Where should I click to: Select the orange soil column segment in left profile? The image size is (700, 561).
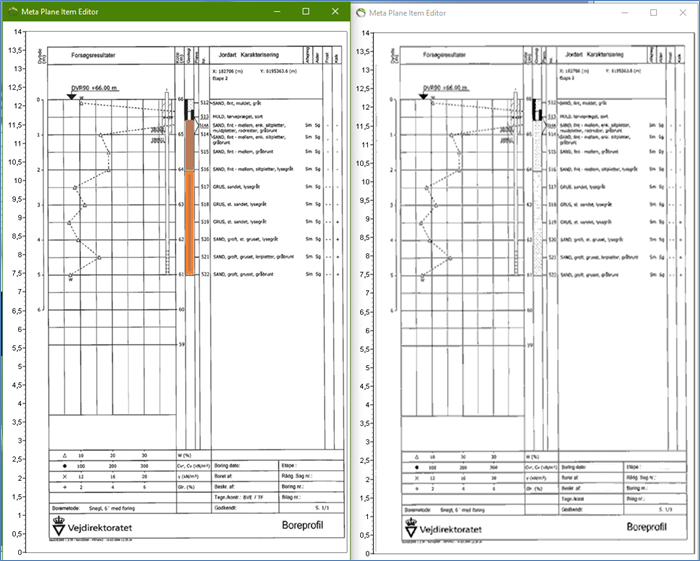pos(190,223)
